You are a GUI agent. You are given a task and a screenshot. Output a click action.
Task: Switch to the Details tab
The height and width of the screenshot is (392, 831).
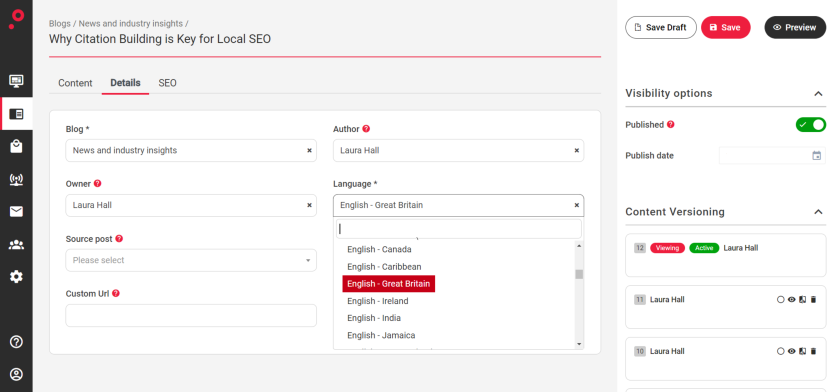pos(125,83)
